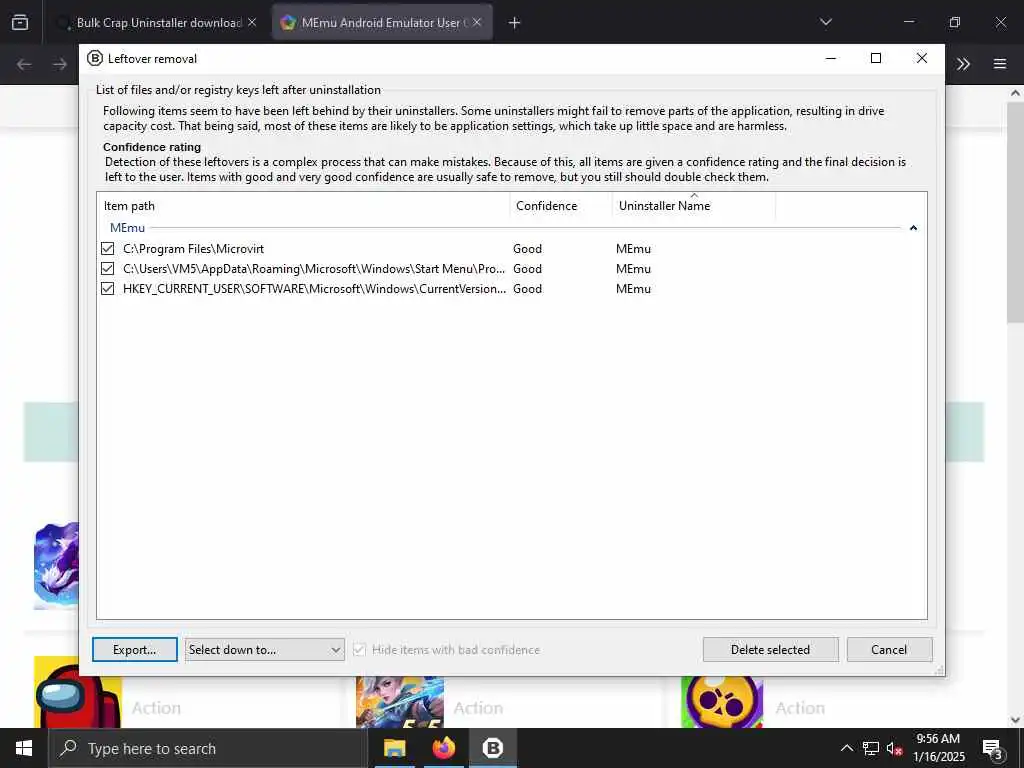
Task: Uncheck the Start Menu path leftover item
Action: (108, 268)
